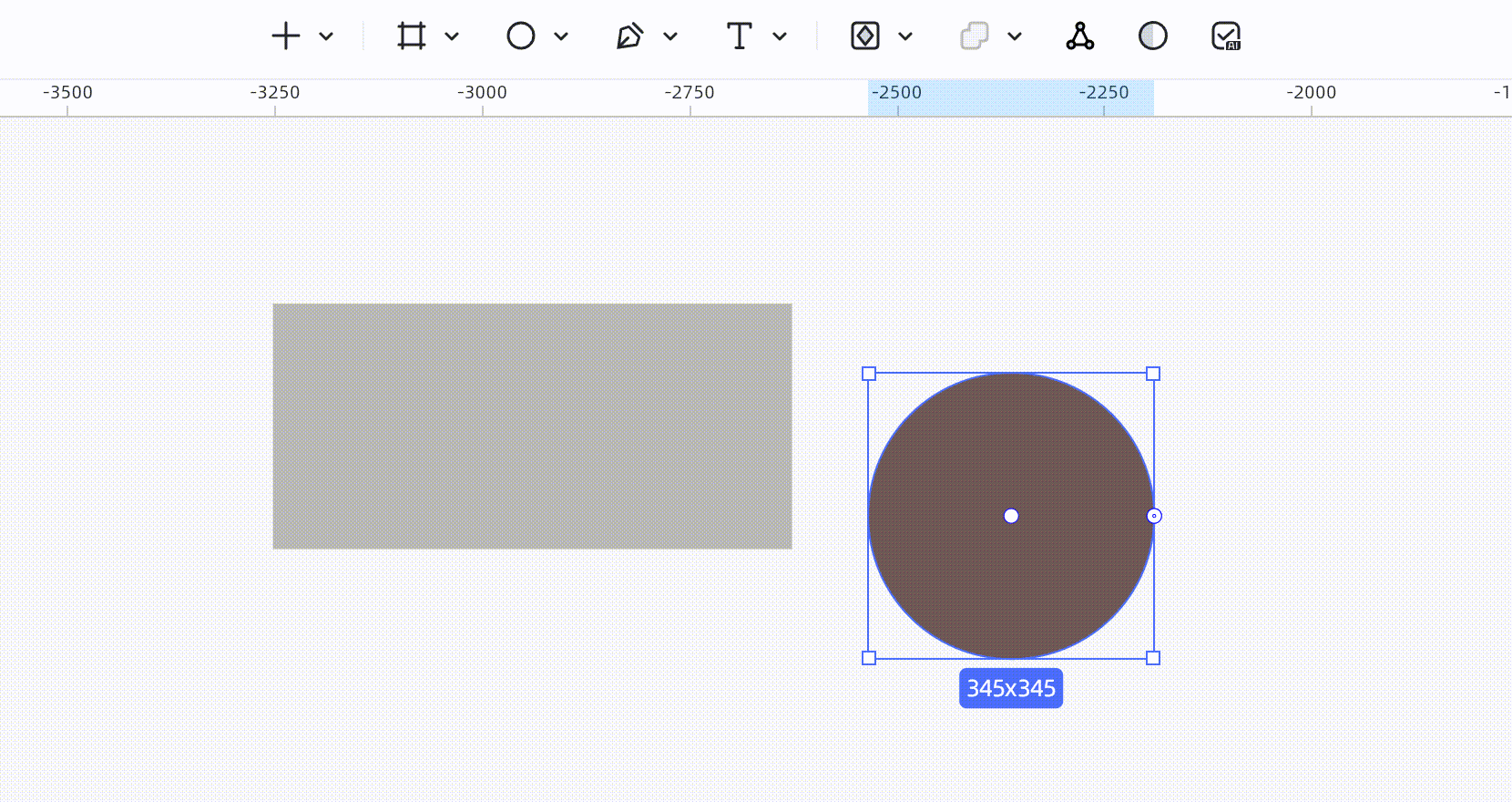Click the -2750 ruler label
Viewport: 1512px width, 802px height.
pos(690,92)
